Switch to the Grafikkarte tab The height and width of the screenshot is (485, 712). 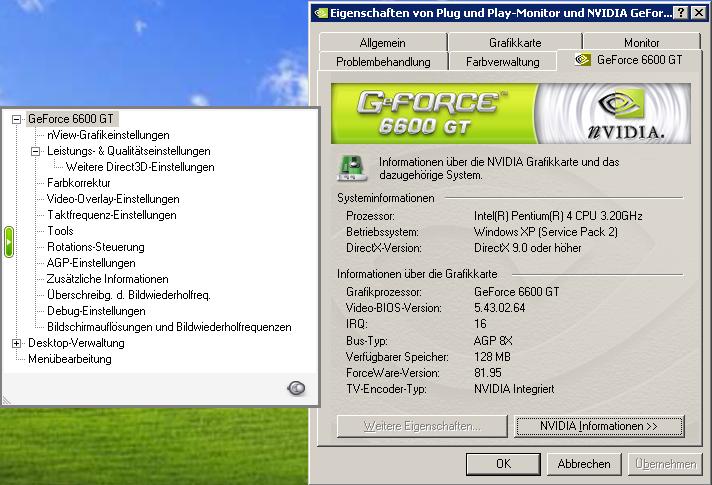coord(515,42)
